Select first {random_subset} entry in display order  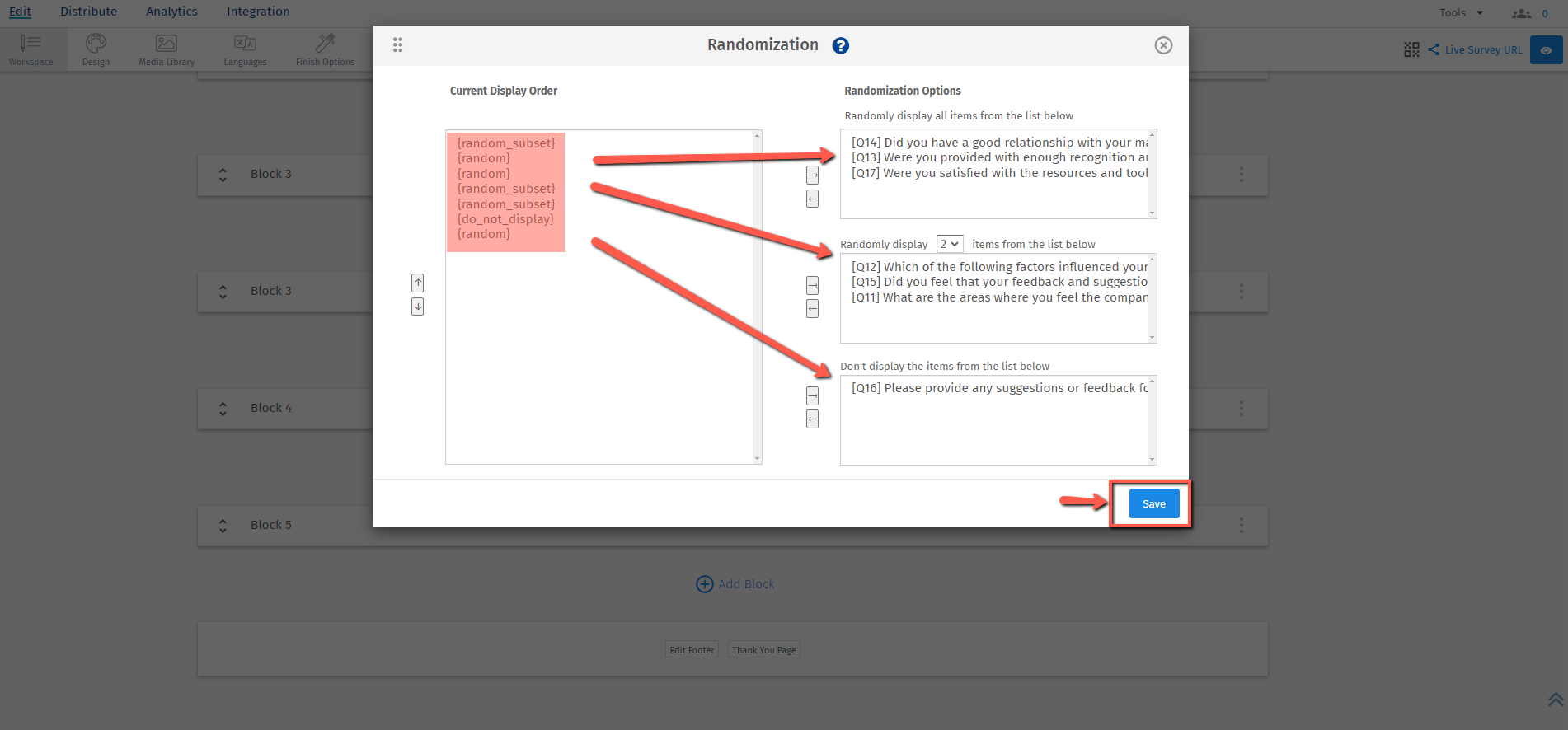click(x=506, y=143)
